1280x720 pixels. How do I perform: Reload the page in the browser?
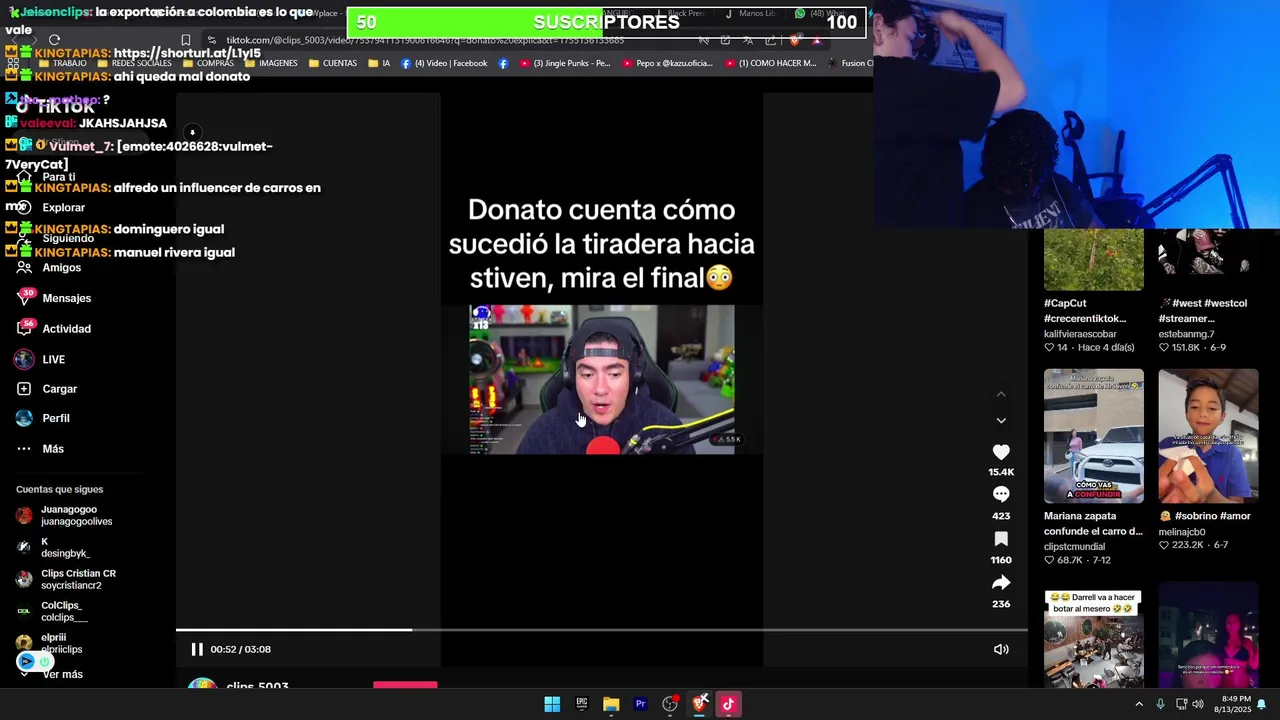[x=54, y=40]
